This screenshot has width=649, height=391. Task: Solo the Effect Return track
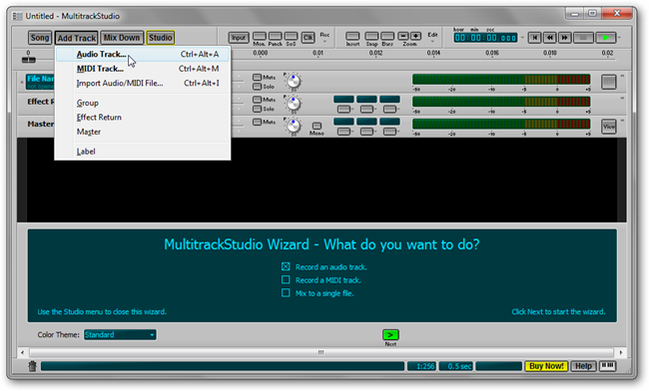point(257,109)
